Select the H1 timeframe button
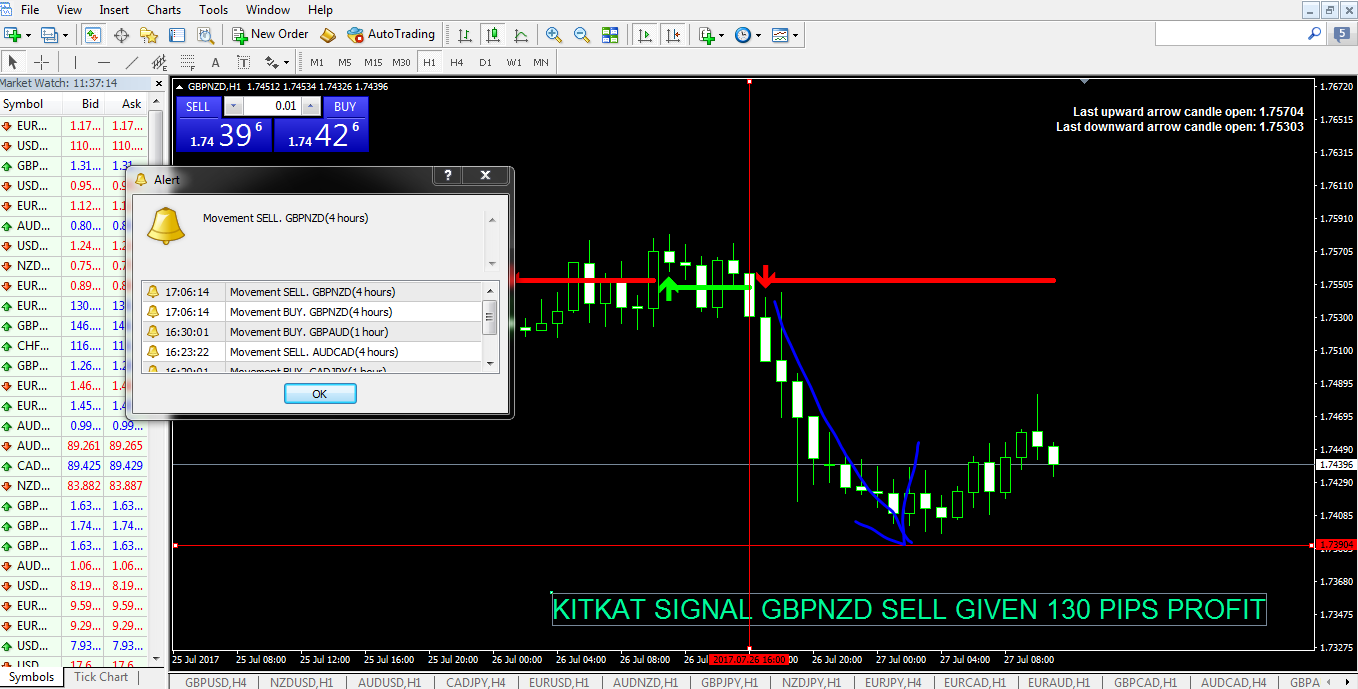The image size is (1358, 689). 429,62
